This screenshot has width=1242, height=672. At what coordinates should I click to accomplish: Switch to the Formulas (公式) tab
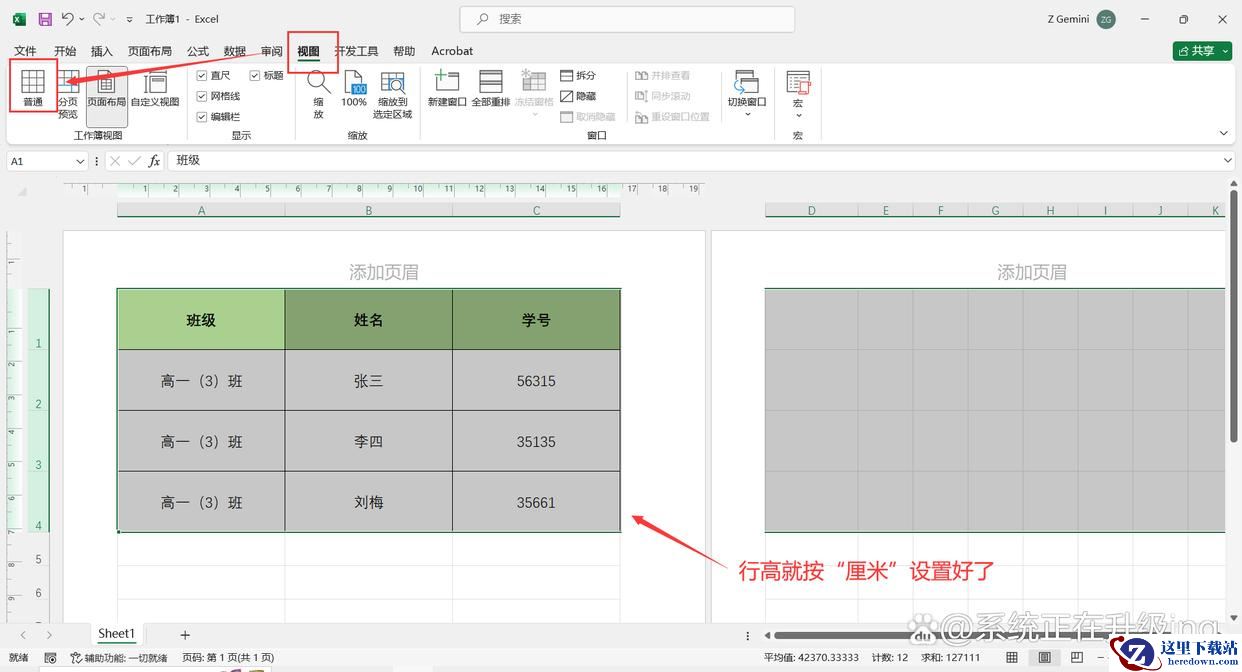coord(198,51)
